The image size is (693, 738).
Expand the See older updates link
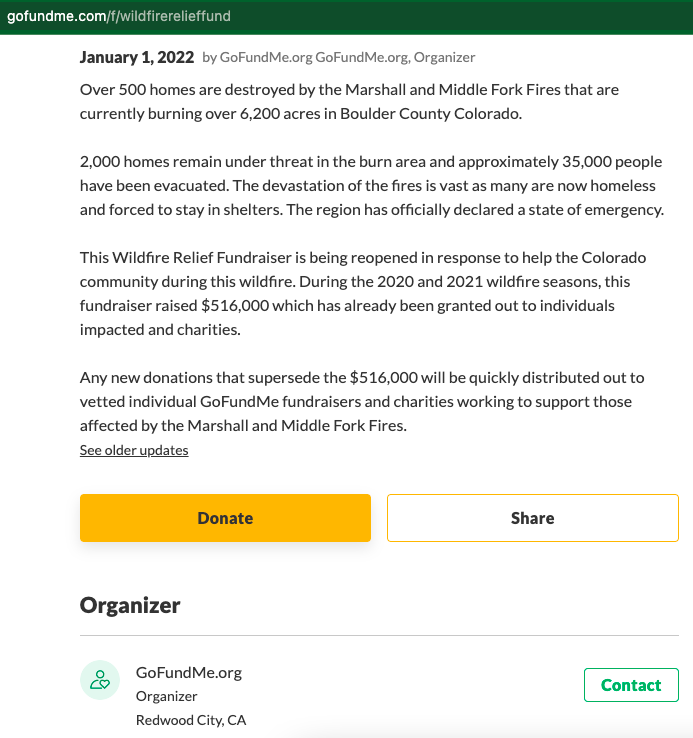[x=134, y=450]
